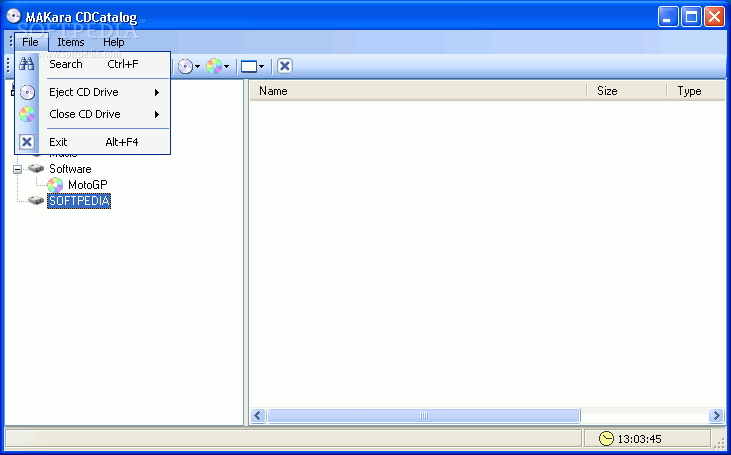Screen dimensions: 731x455
Task: Select the MotoGP disc in the tree
Action: coord(88,185)
